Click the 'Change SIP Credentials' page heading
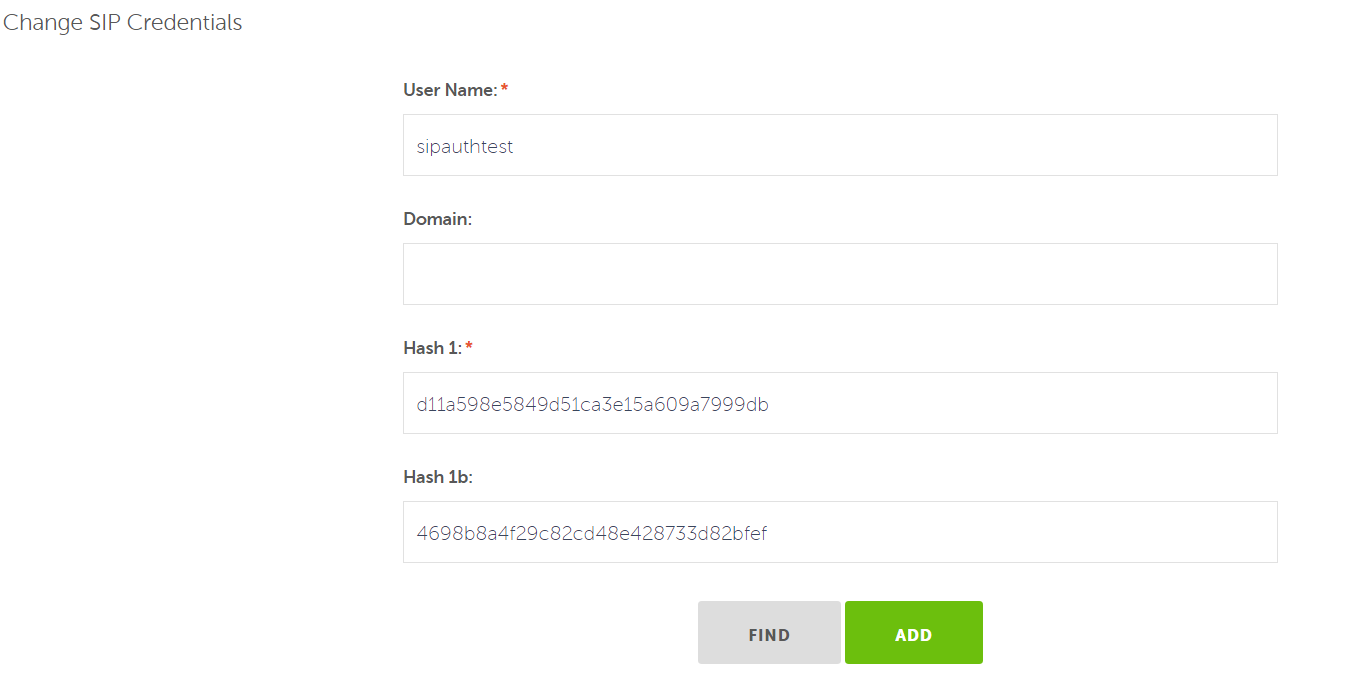 click(123, 23)
